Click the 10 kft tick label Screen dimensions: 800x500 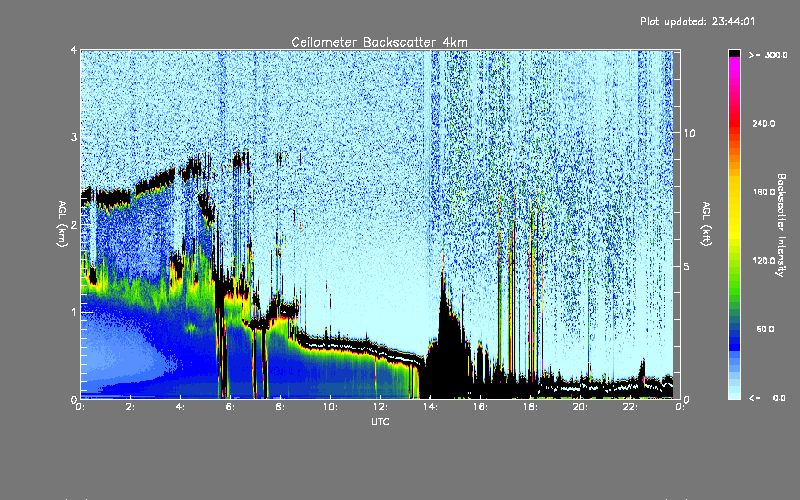pyautogui.click(x=689, y=133)
